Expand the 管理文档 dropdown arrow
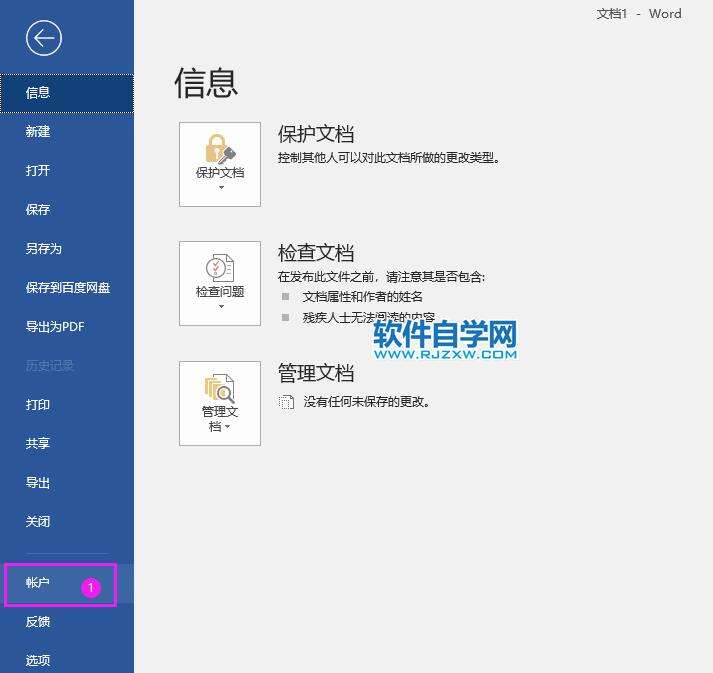Screen dimensions: 713x673 [227, 427]
